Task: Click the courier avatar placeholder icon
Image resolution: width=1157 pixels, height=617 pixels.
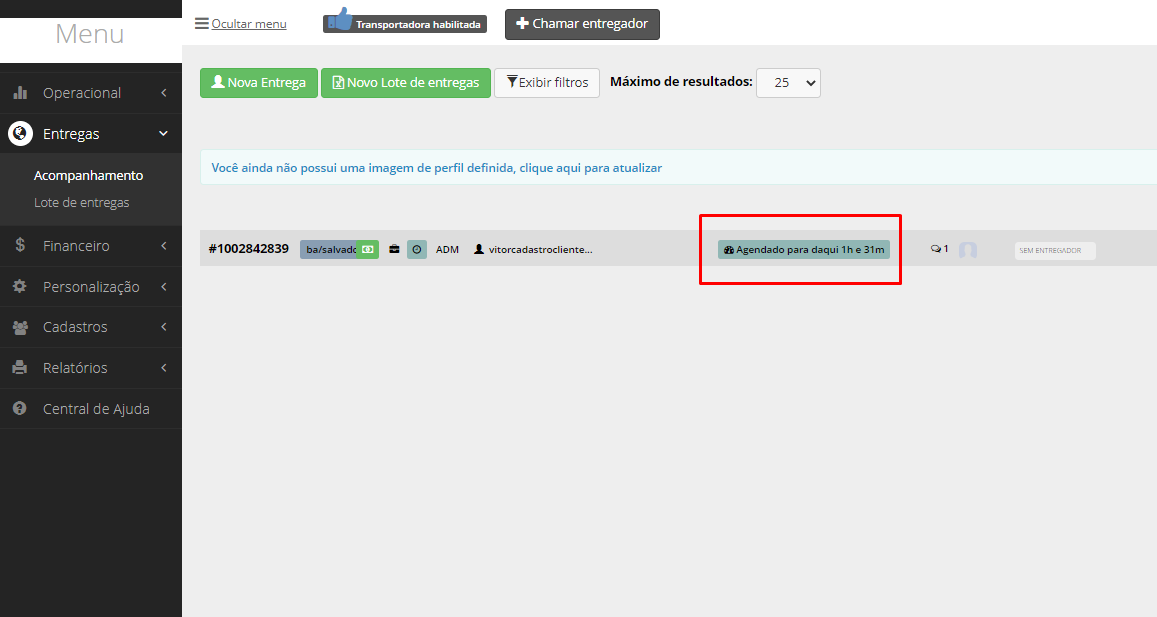Action: [x=968, y=250]
